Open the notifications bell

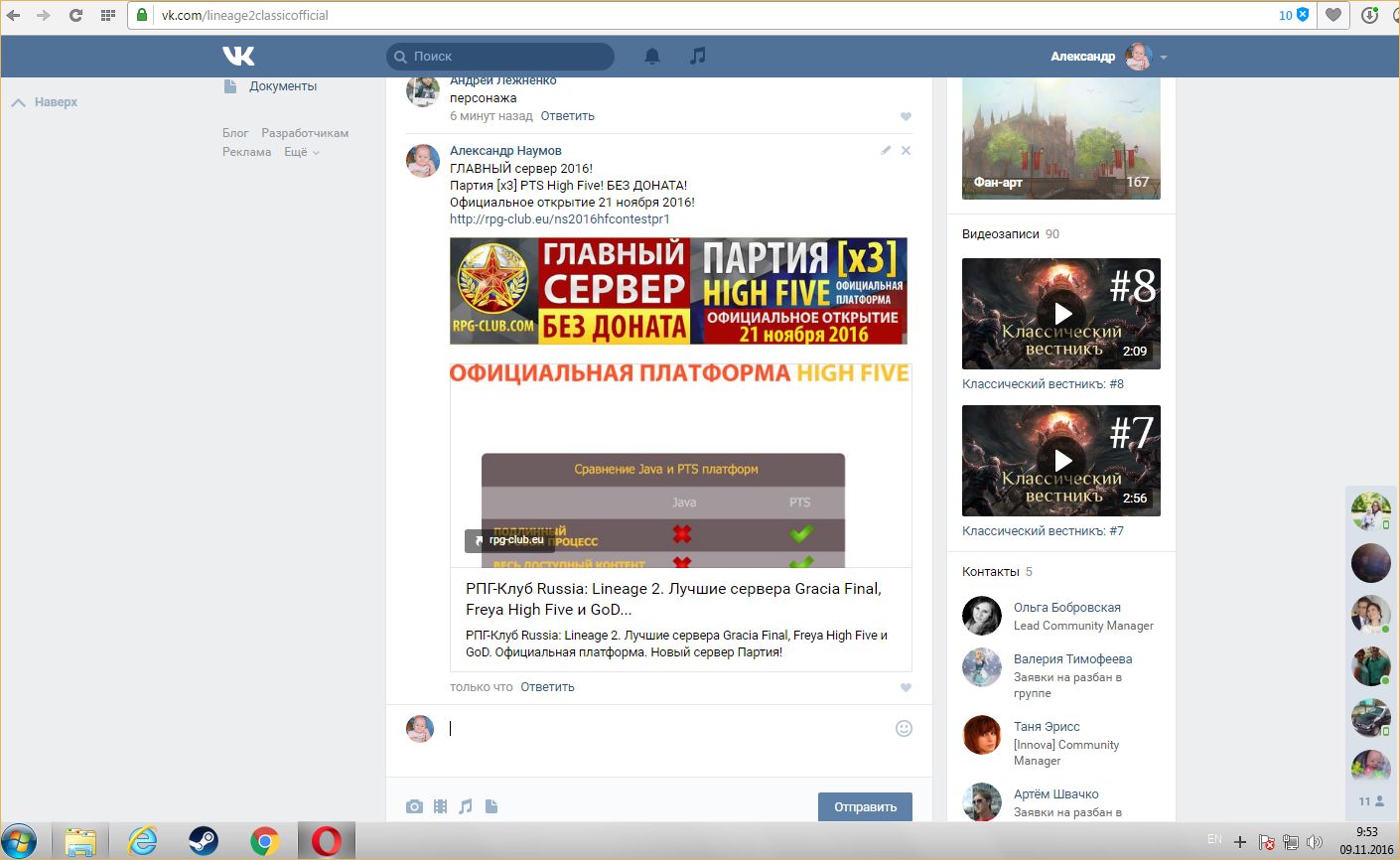(x=652, y=57)
